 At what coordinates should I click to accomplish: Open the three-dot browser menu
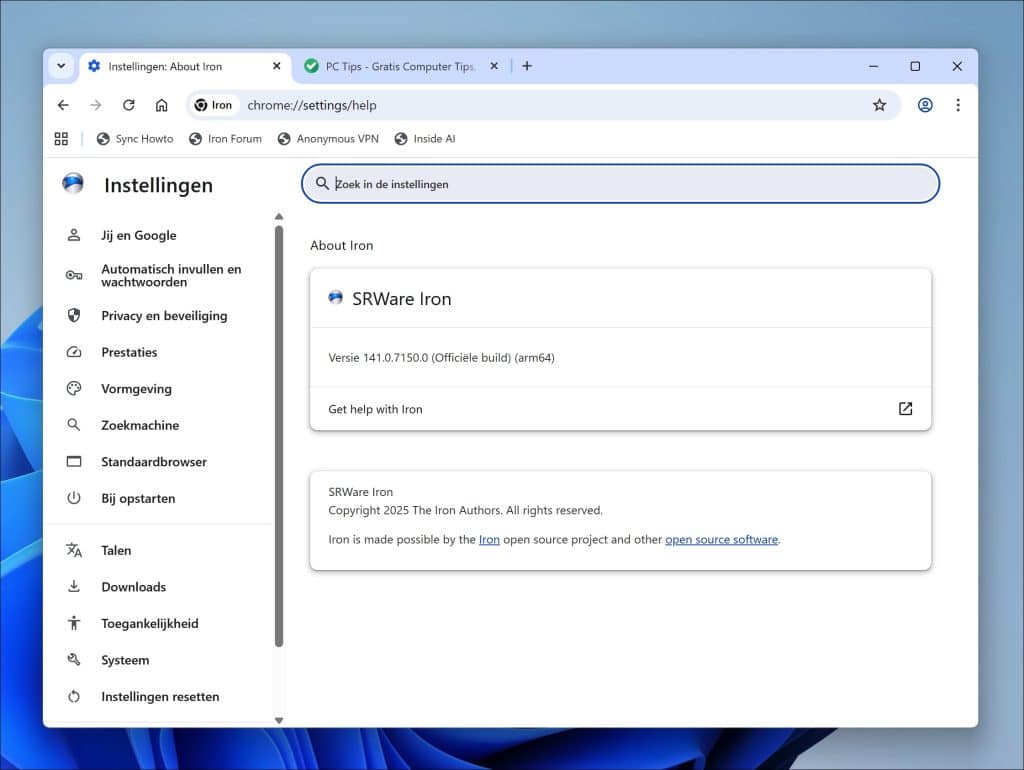(x=957, y=104)
